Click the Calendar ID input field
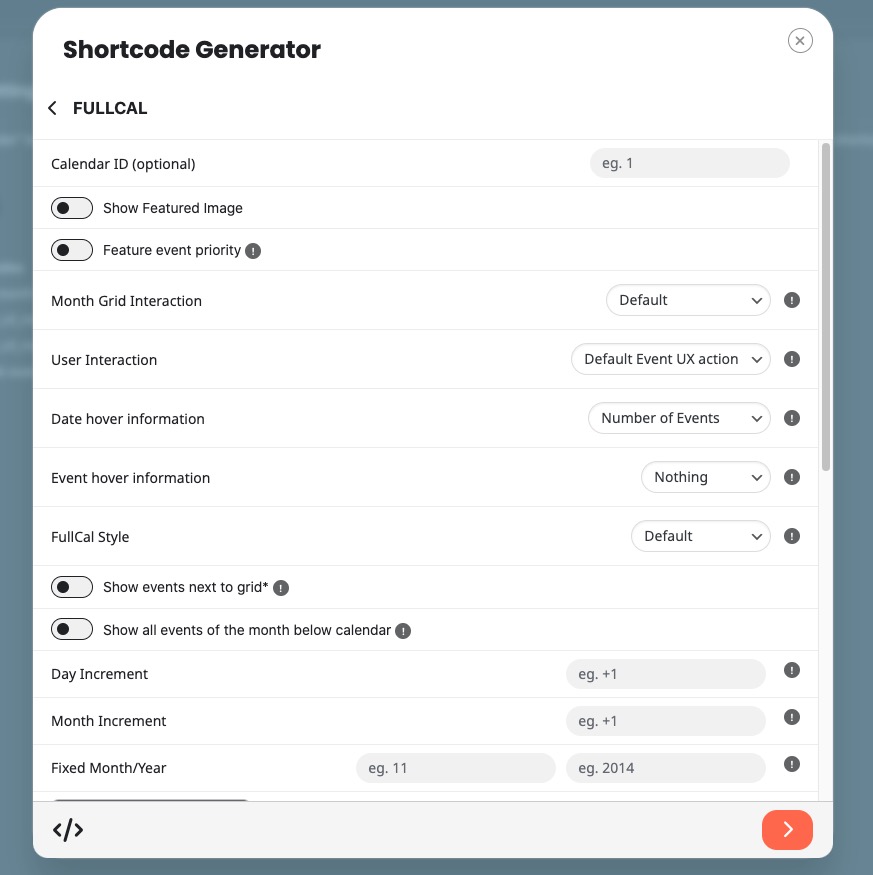 point(689,163)
